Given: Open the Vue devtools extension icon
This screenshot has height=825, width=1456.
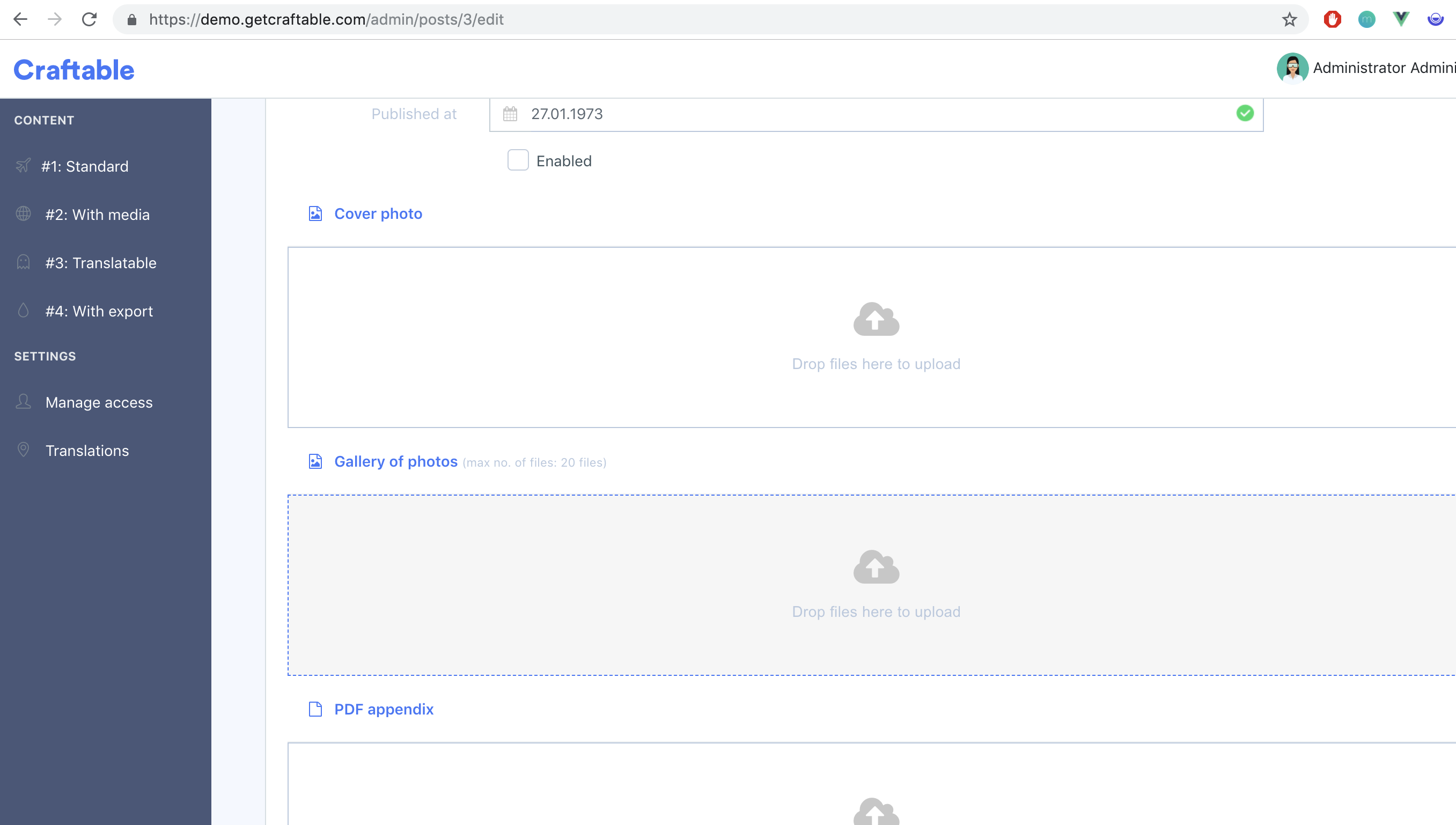Looking at the screenshot, I should coord(1401,20).
